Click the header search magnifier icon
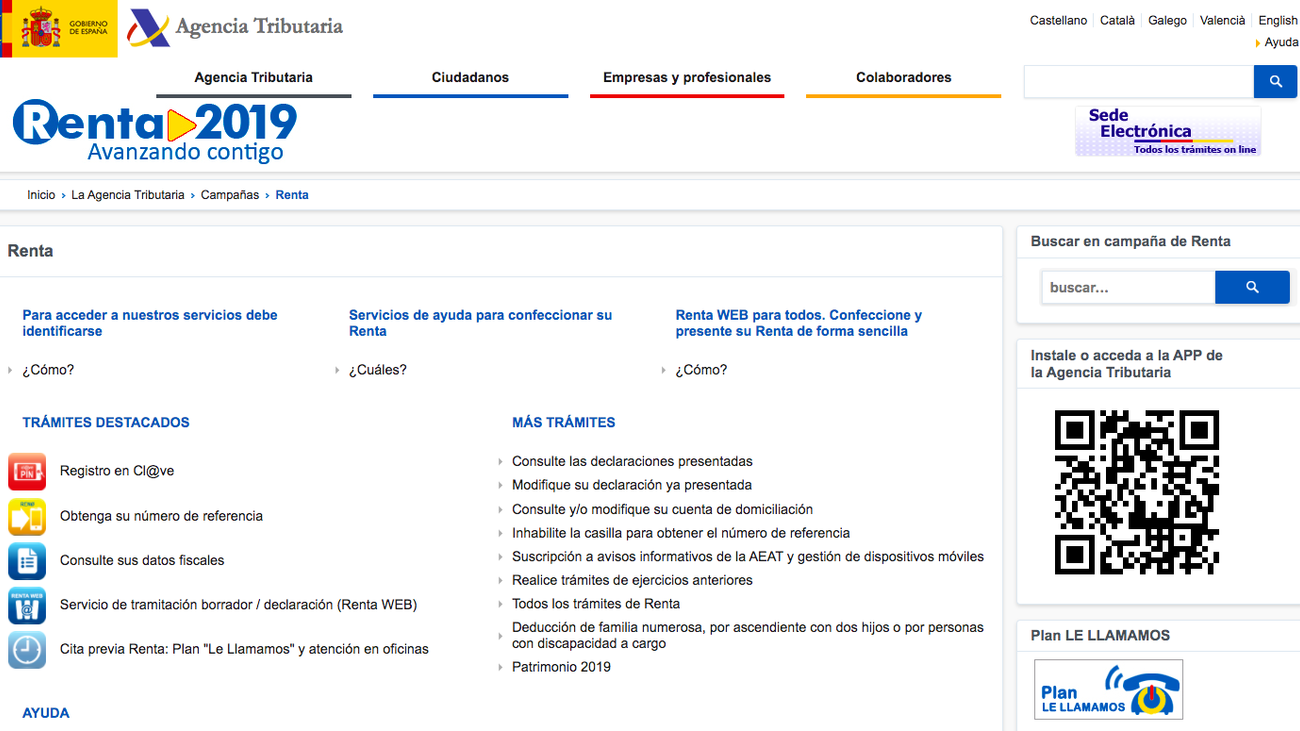The width and height of the screenshot is (1300, 731). 1275,81
